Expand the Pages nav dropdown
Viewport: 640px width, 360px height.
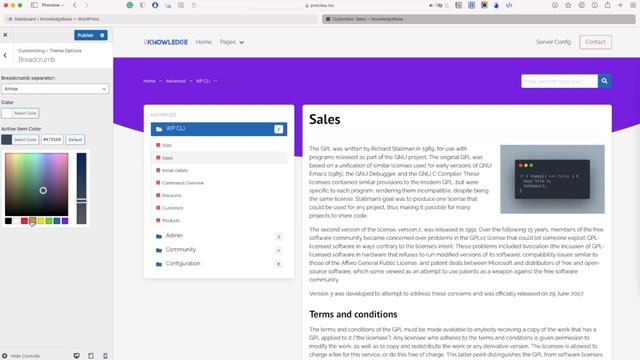(232, 42)
